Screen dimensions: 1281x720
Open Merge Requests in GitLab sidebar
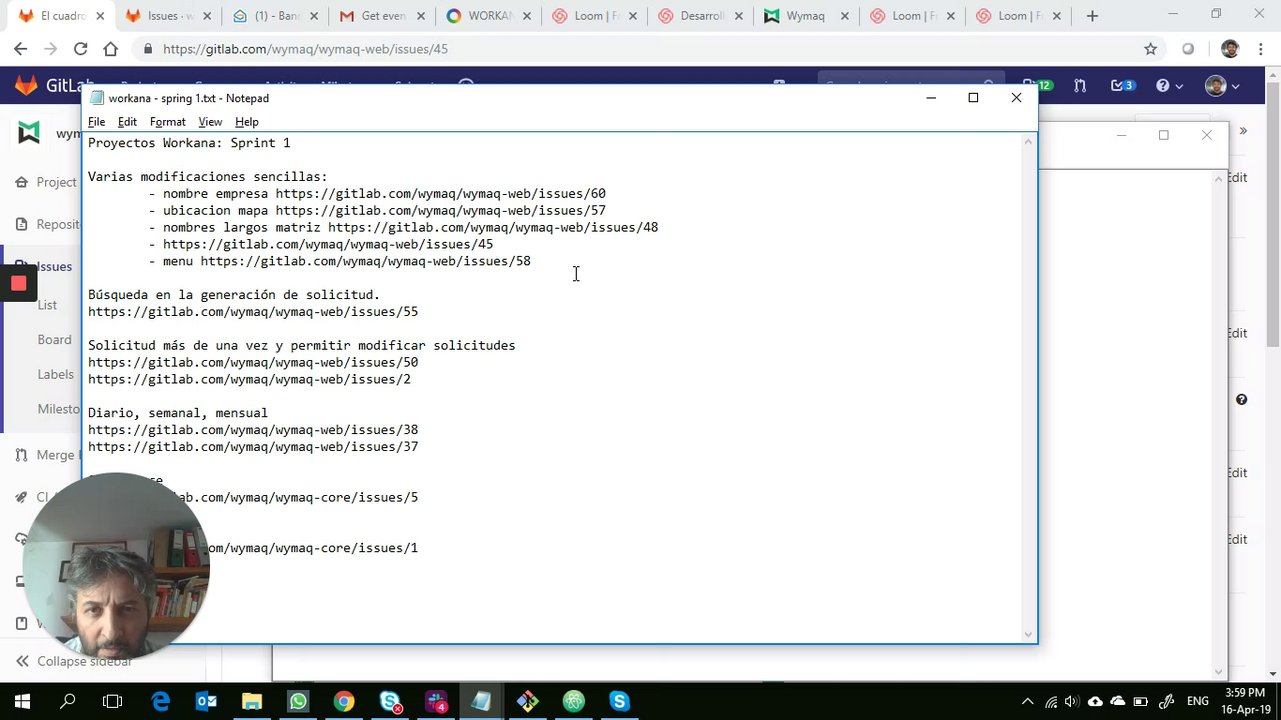coord(46,455)
